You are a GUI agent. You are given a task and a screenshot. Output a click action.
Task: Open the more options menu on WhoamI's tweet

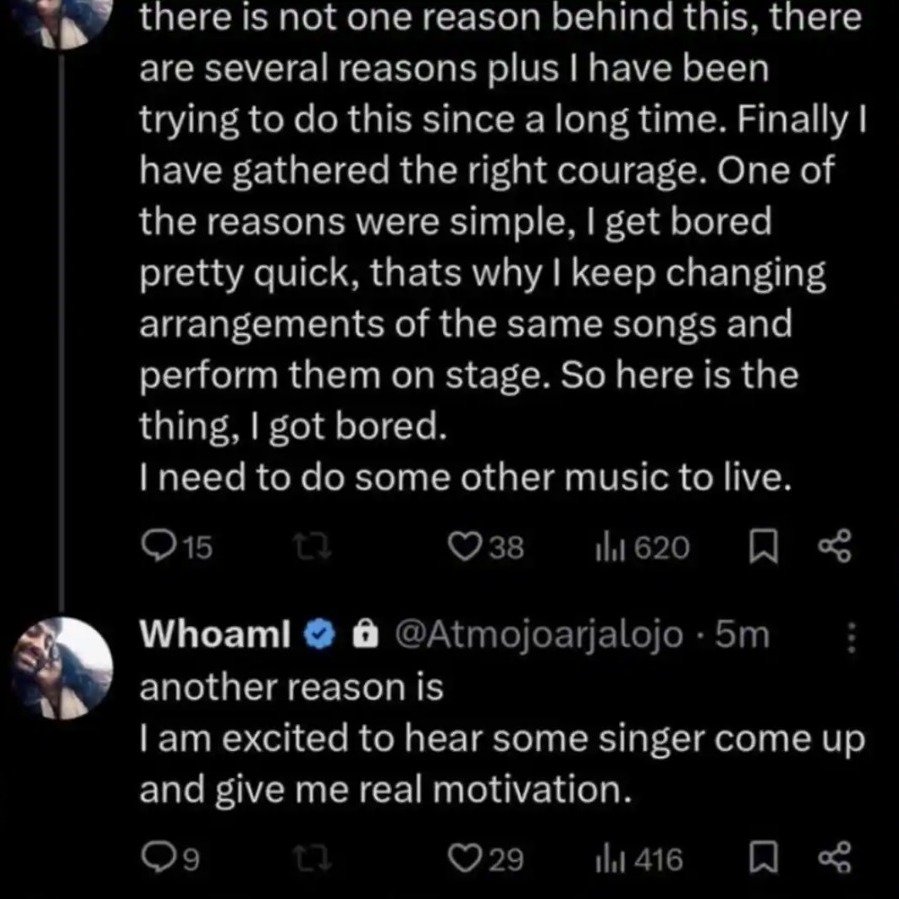(851, 637)
